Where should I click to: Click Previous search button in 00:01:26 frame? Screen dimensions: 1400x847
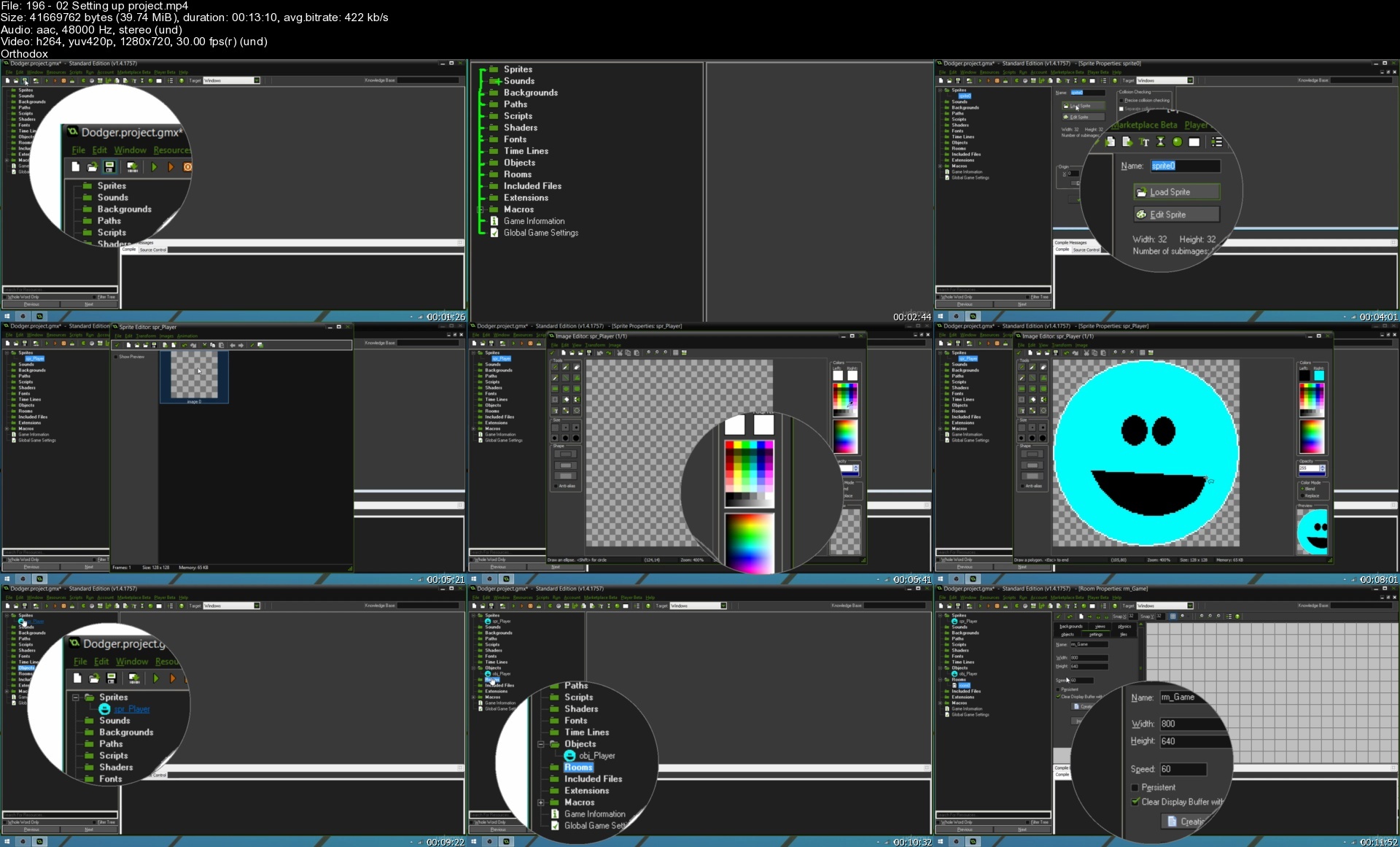31,304
